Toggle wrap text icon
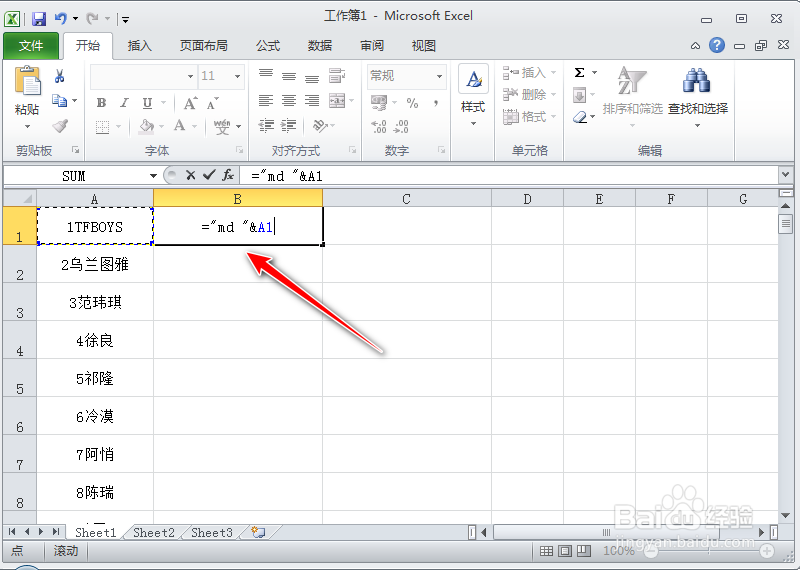This screenshot has height=570, width=800. [337, 76]
